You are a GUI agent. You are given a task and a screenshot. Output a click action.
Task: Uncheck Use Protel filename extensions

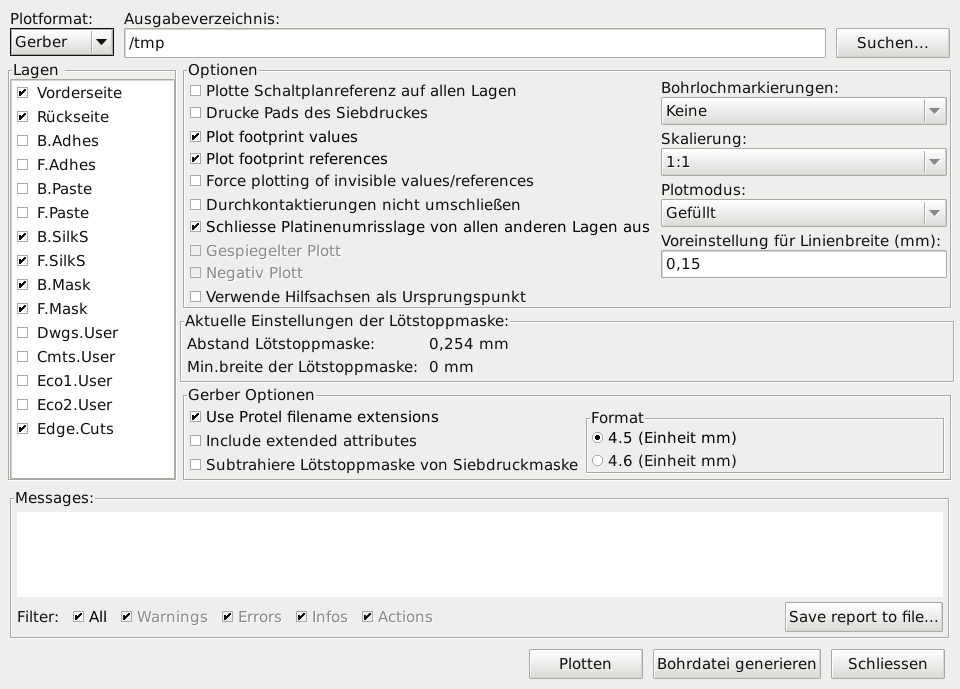coord(196,417)
